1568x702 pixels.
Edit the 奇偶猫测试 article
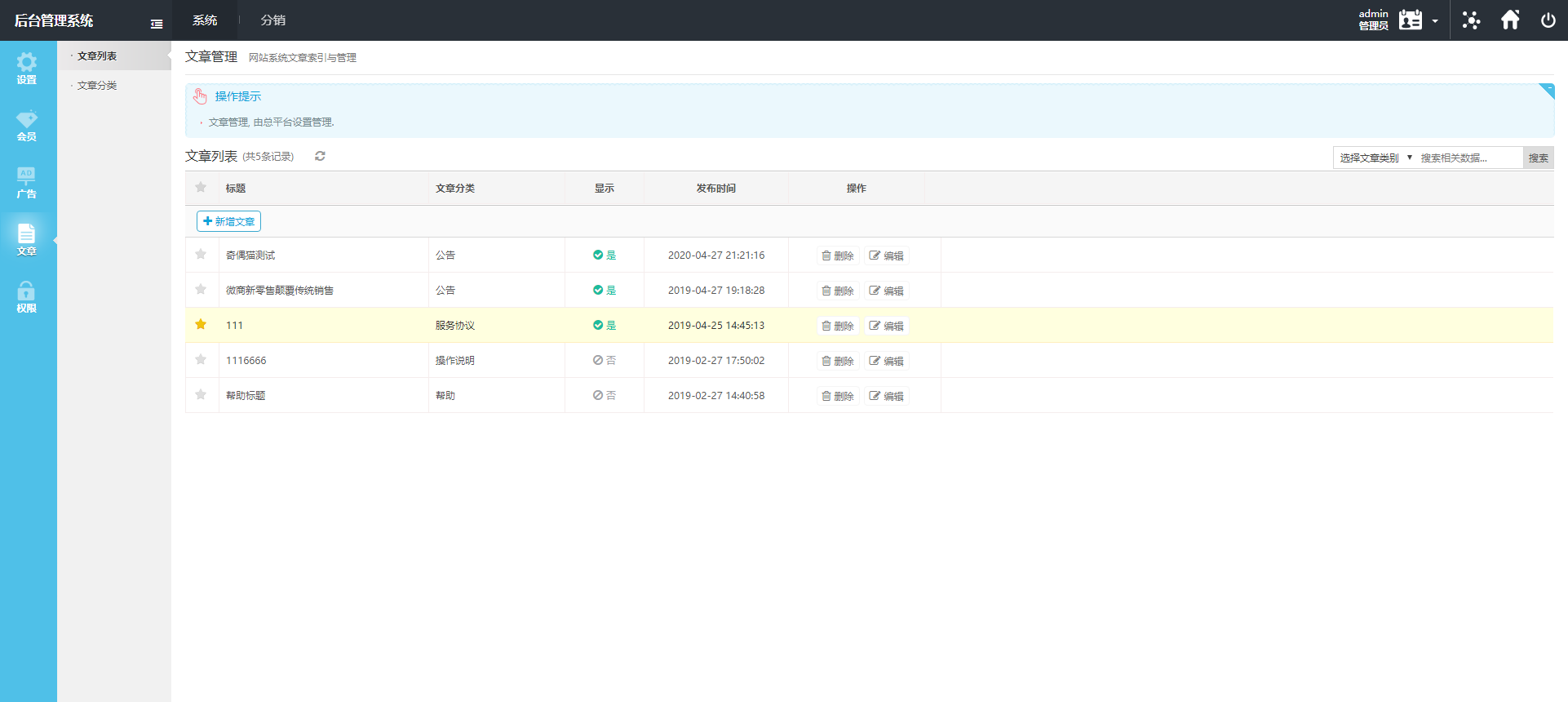pos(887,255)
